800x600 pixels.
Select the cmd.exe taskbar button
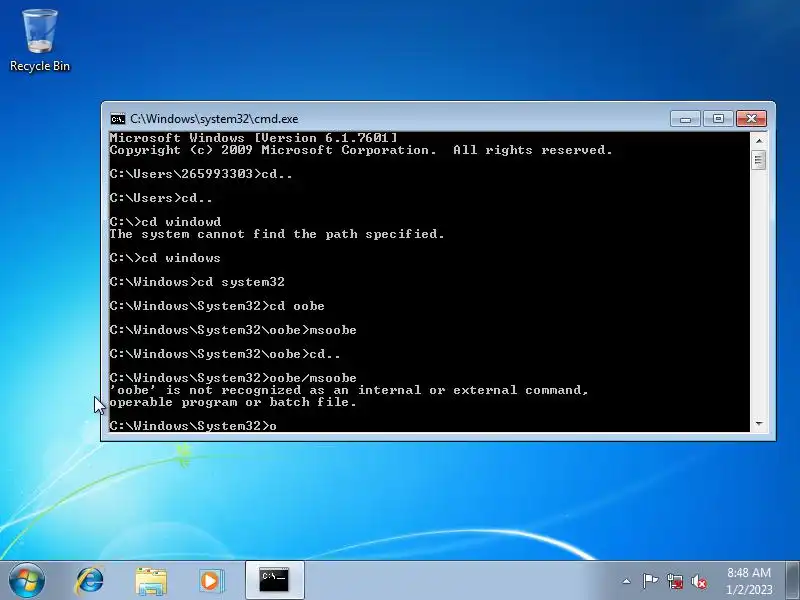(x=274, y=580)
